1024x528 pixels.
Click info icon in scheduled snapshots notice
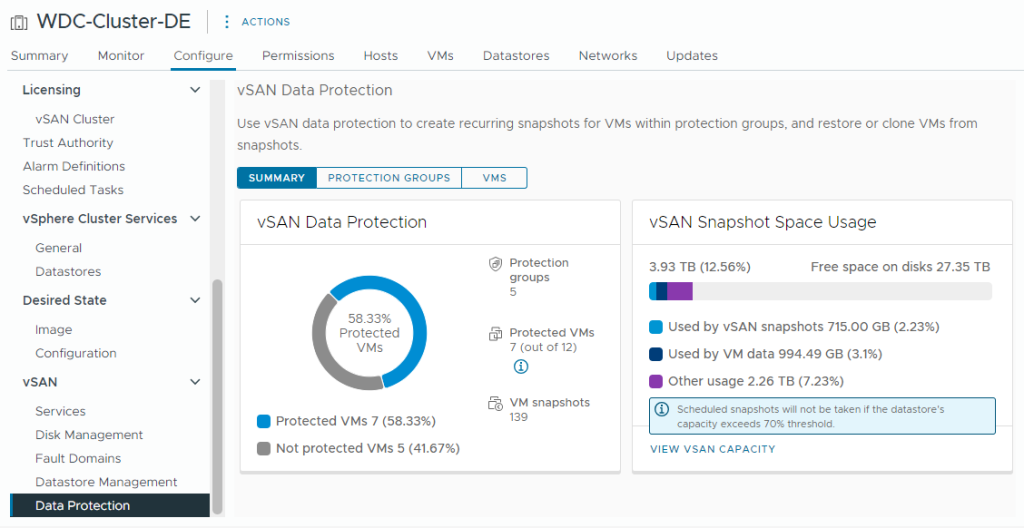pos(661,410)
